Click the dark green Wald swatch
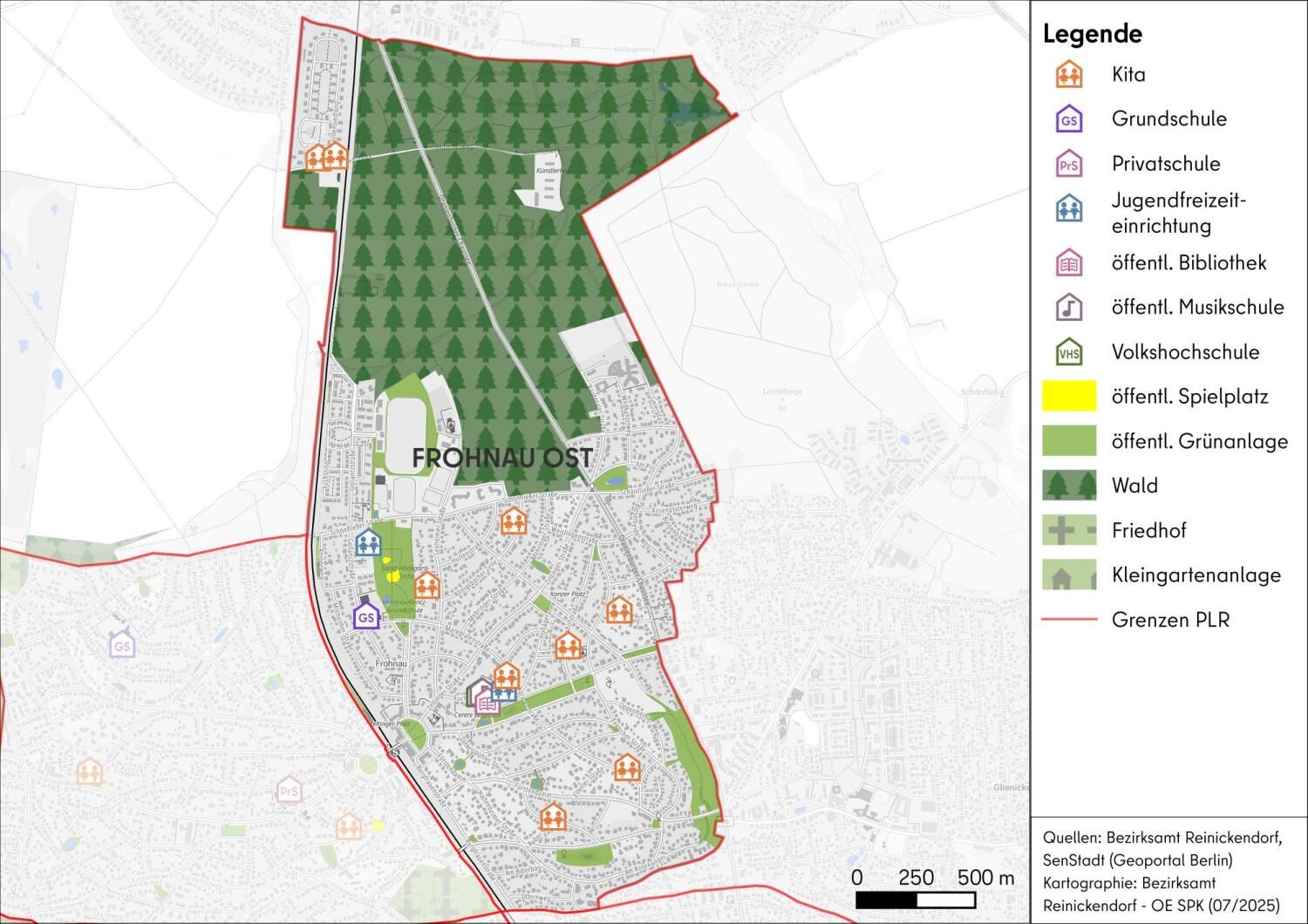Image resolution: width=1308 pixels, height=924 pixels. tap(1068, 486)
